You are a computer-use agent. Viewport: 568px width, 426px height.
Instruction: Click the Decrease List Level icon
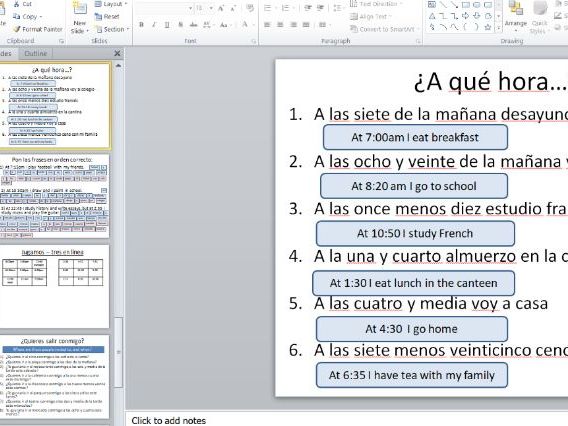[308, 8]
